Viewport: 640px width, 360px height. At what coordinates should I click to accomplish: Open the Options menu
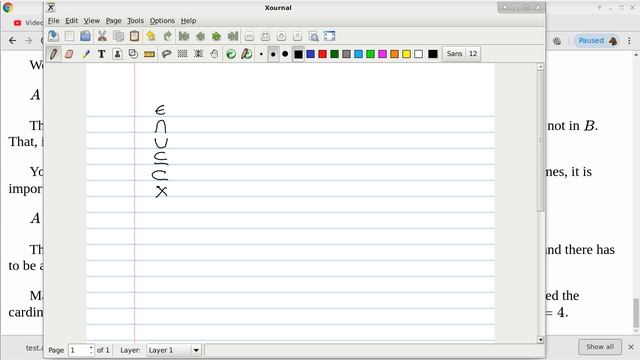tap(162, 21)
